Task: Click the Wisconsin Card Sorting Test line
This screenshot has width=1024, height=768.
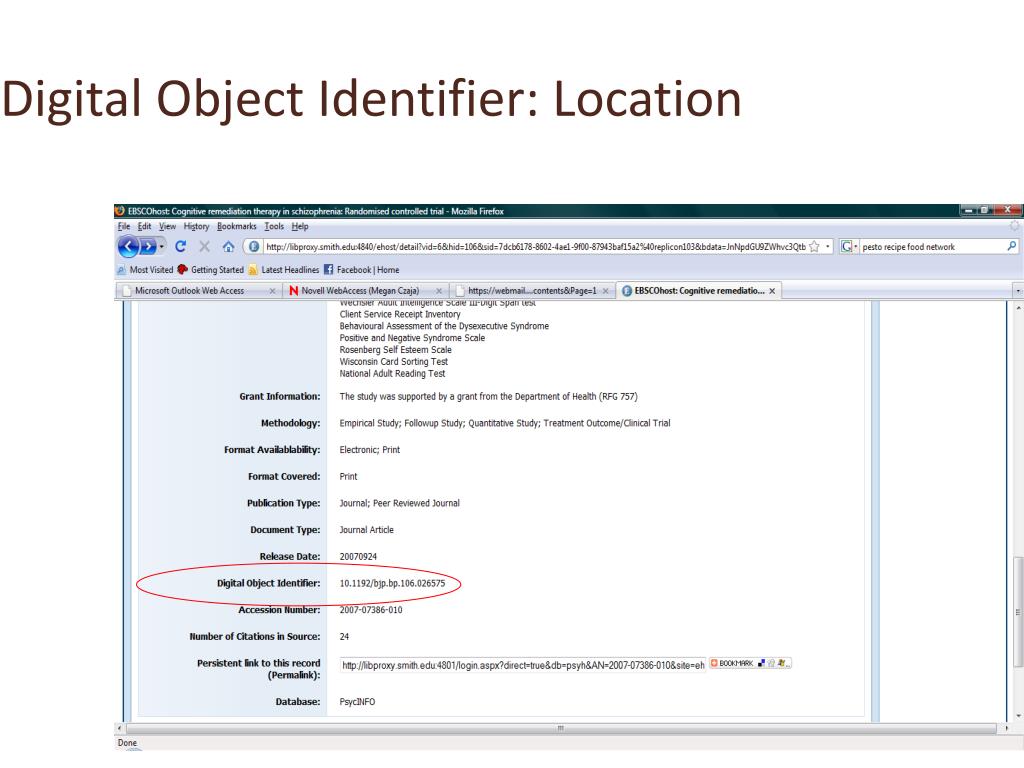Action: click(394, 362)
